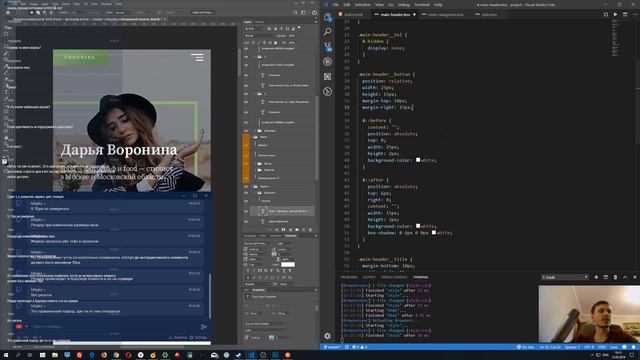Click the send message arrow in the chat window

(x=204, y=327)
